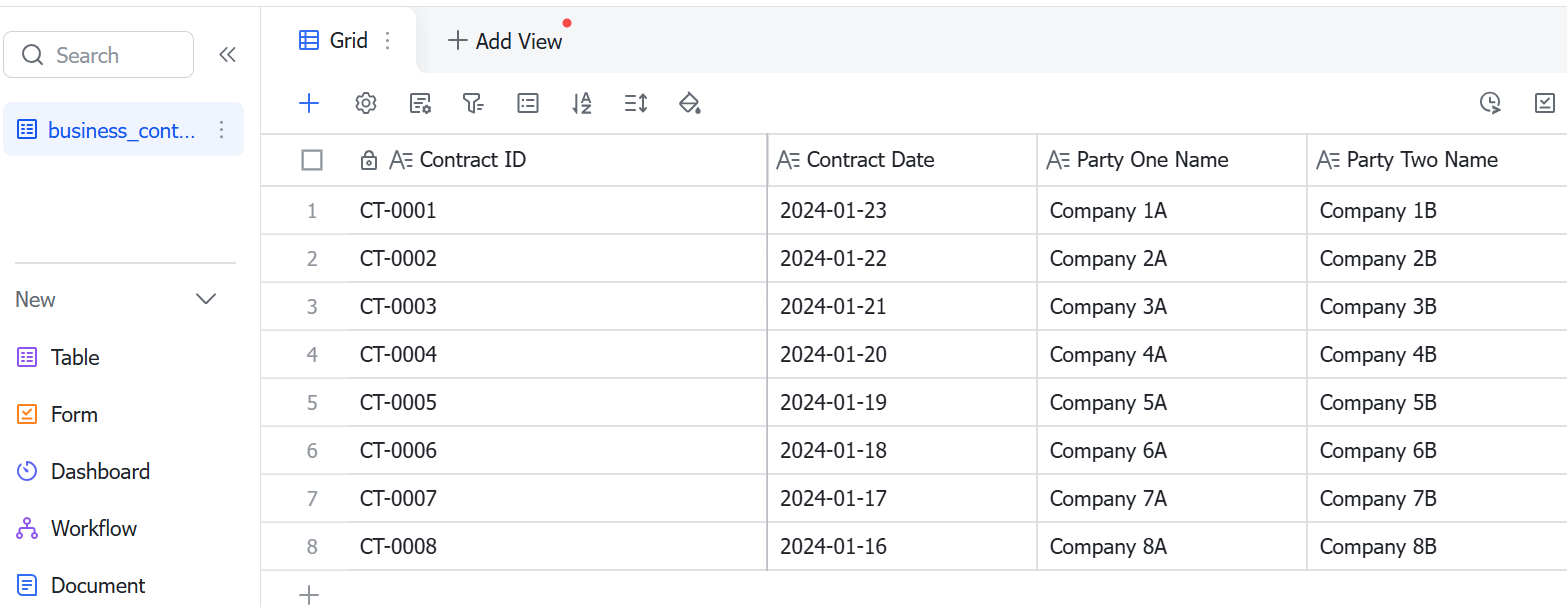Viewport: 1567px width, 607px height.
Task: Open the group records list icon
Action: coord(528,103)
